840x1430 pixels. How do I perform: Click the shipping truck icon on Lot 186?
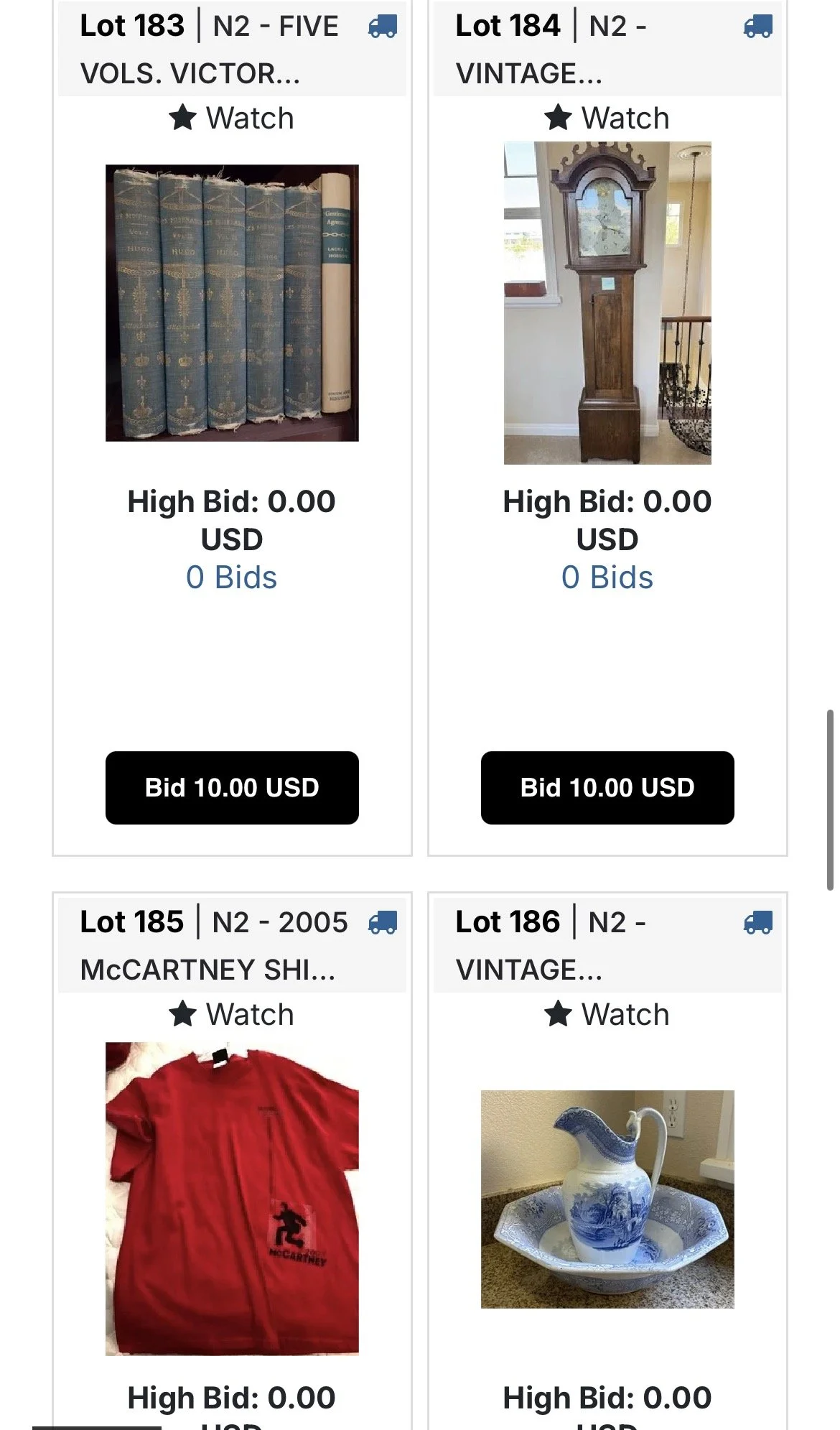[x=758, y=923]
